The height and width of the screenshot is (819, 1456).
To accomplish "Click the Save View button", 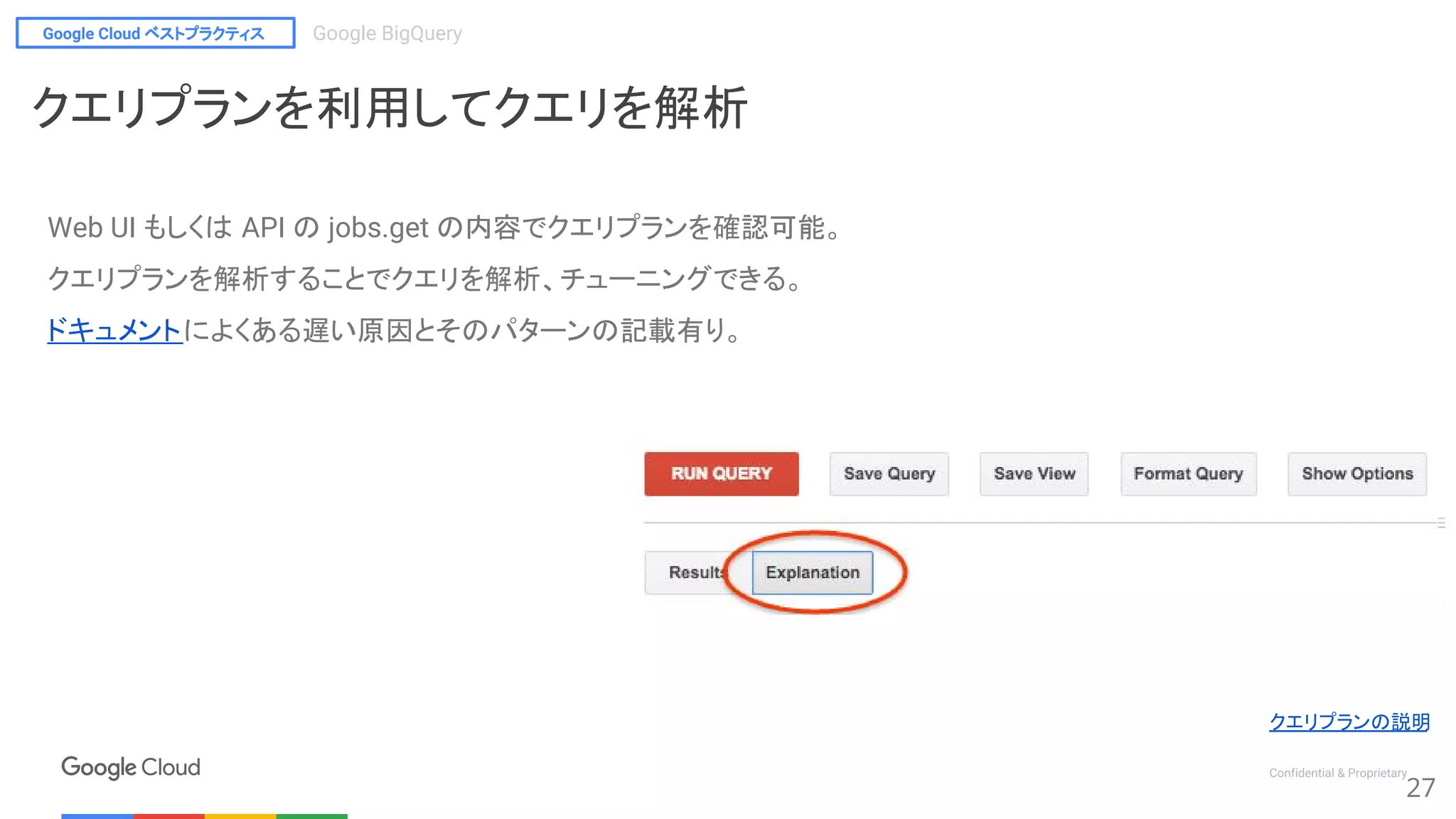I will click(1034, 473).
